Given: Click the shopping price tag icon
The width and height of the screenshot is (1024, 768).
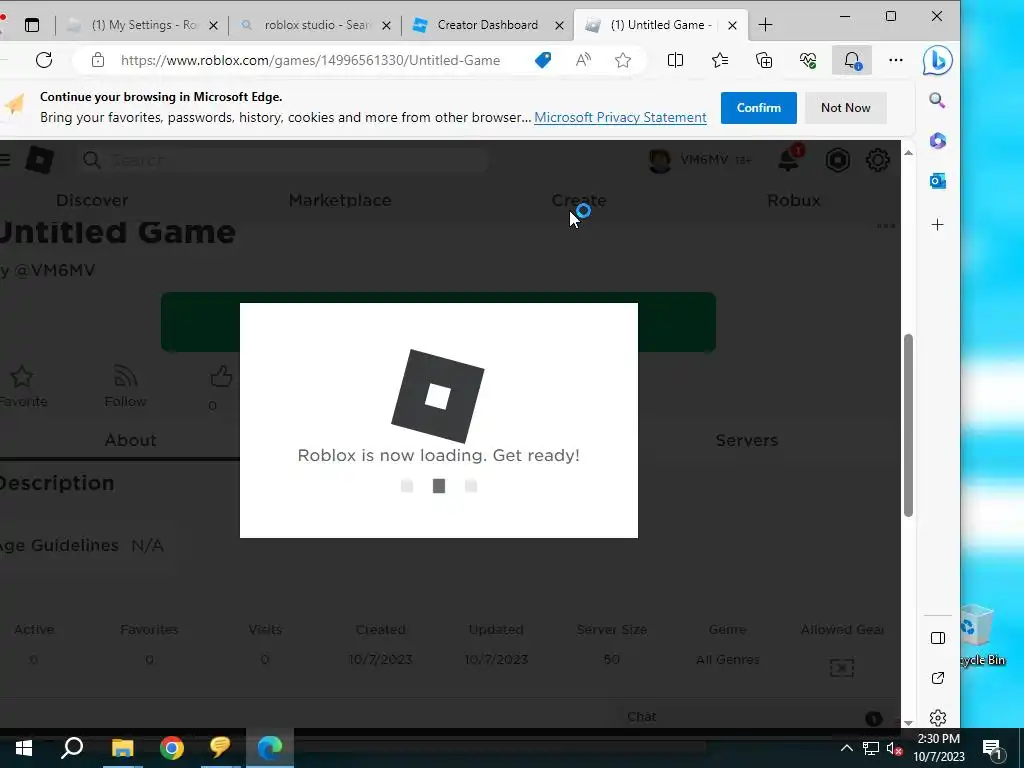Looking at the screenshot, I should coord(543,60).
